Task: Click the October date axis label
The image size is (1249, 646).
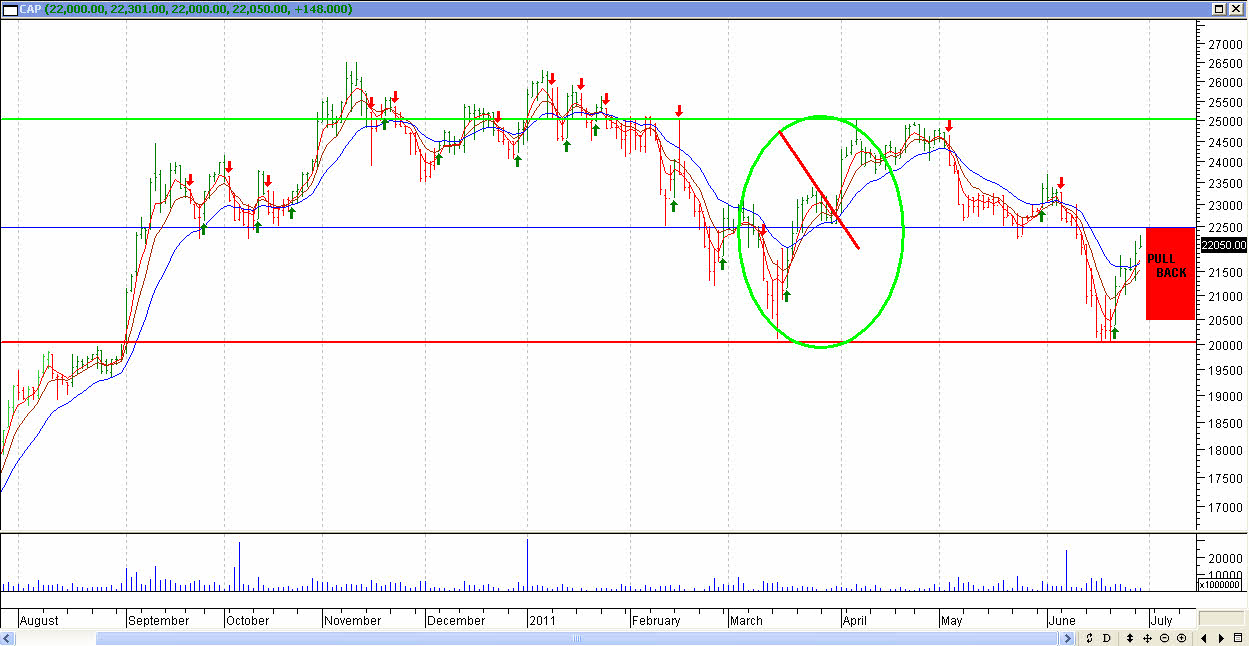Action: pos(247,621)
